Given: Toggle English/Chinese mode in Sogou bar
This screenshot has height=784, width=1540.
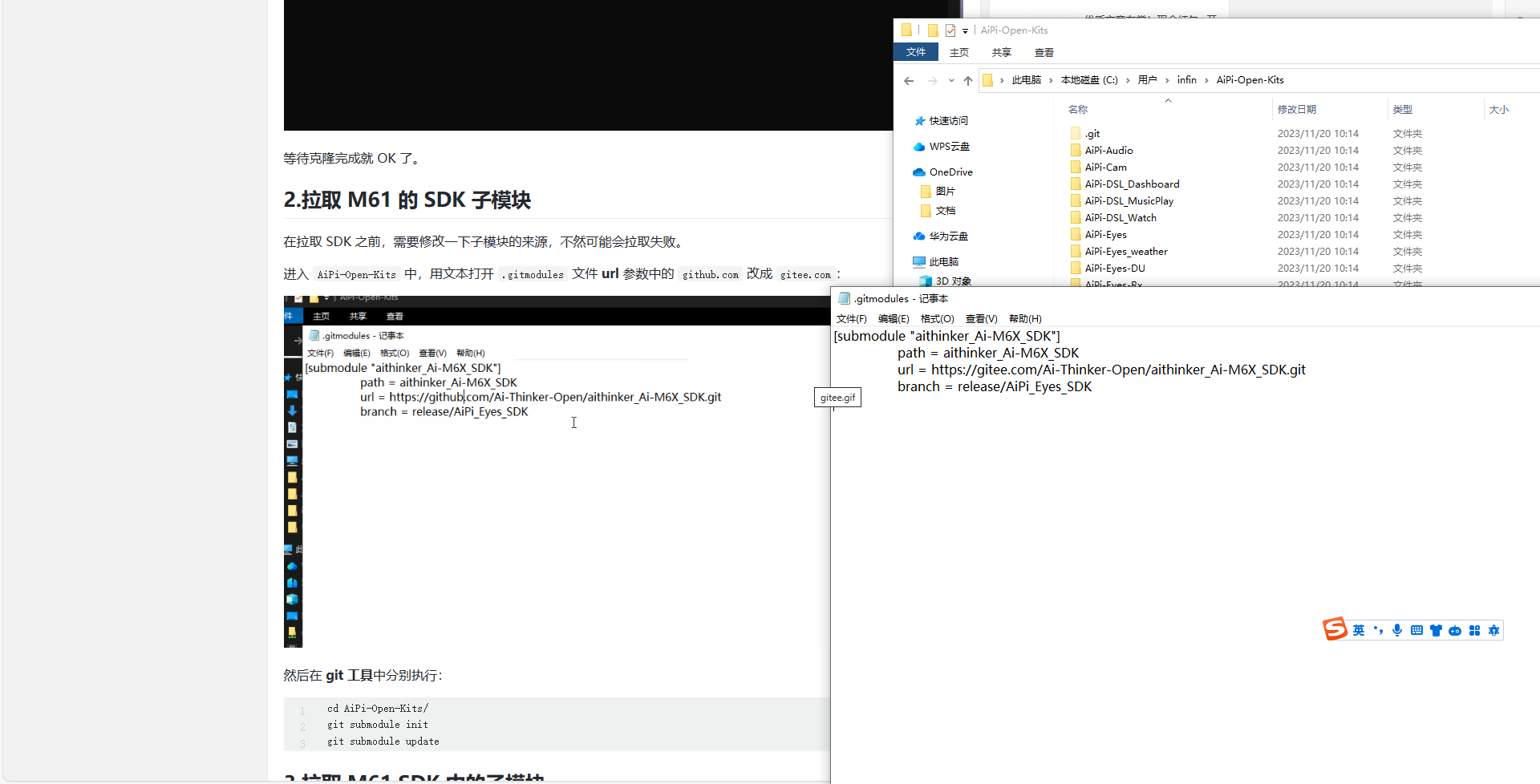Looking at the screenshot, I should pos(1358,631).
